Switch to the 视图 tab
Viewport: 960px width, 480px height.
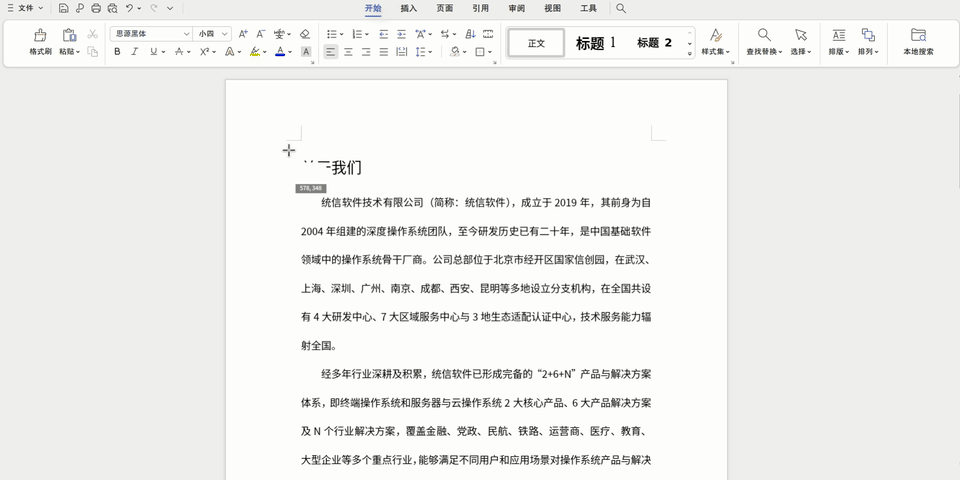pyautogui.click(x=552, y=8)
